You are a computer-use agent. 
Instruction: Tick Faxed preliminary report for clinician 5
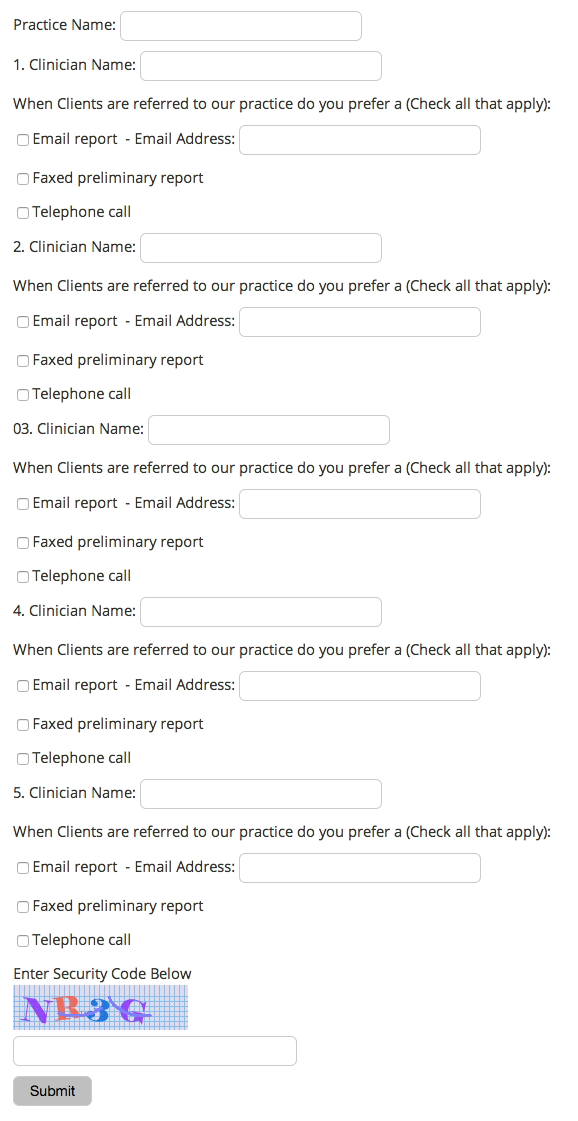23,907
